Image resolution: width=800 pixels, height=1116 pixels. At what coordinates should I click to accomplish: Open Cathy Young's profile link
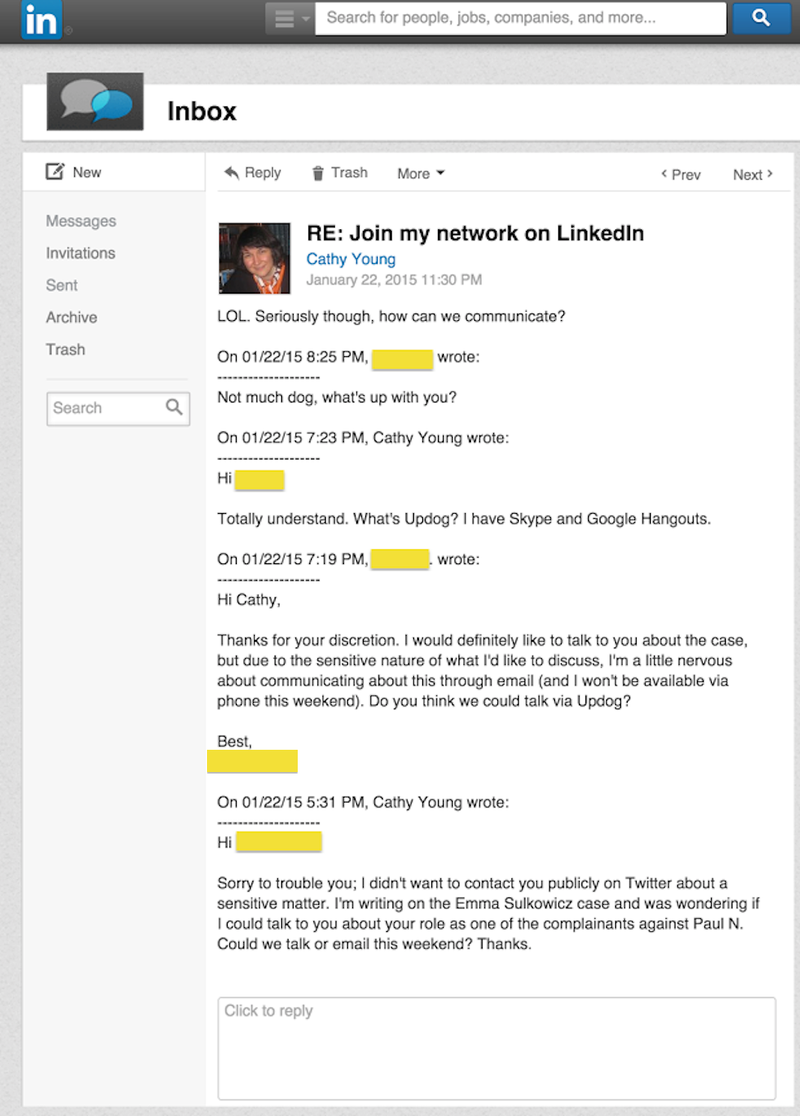pos(351,259)
